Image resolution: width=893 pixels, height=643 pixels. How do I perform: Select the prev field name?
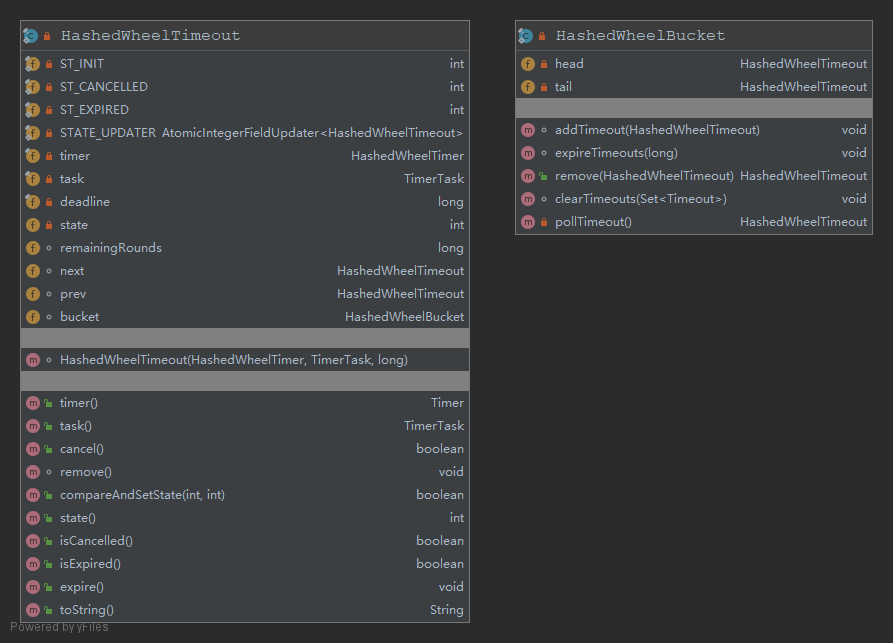coord(73,294)
